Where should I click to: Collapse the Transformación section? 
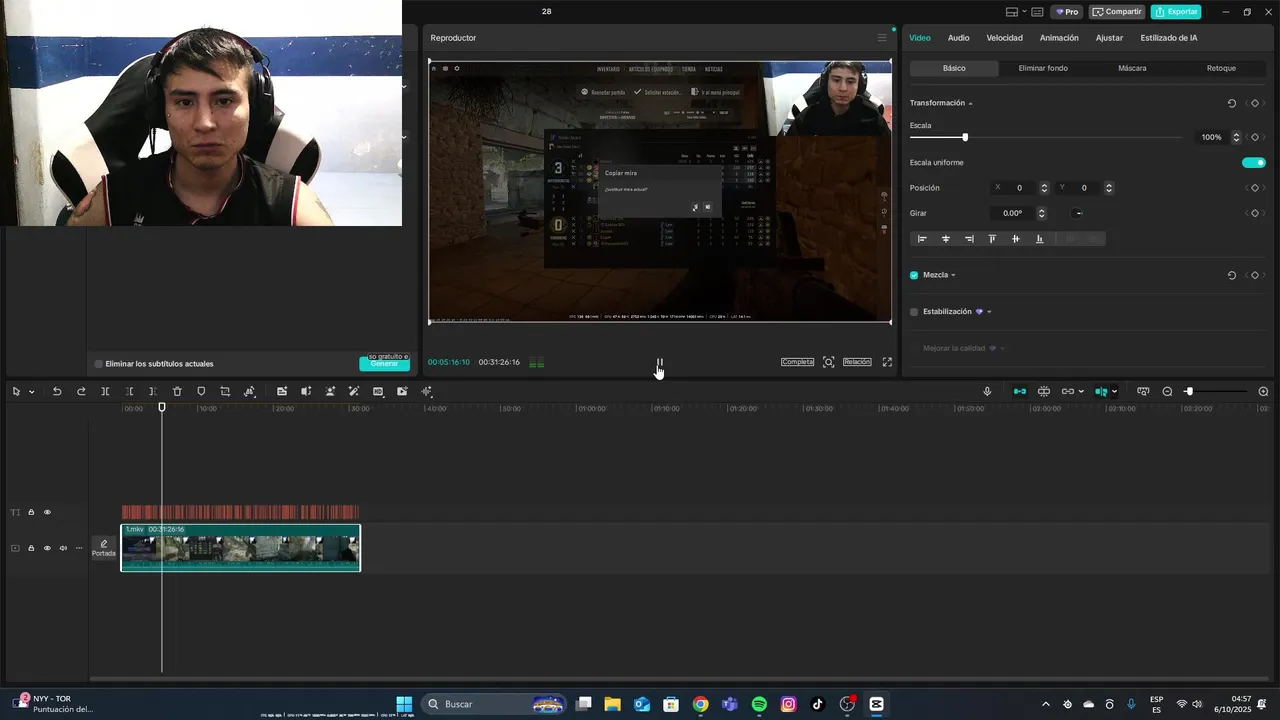tap(970, 103)
